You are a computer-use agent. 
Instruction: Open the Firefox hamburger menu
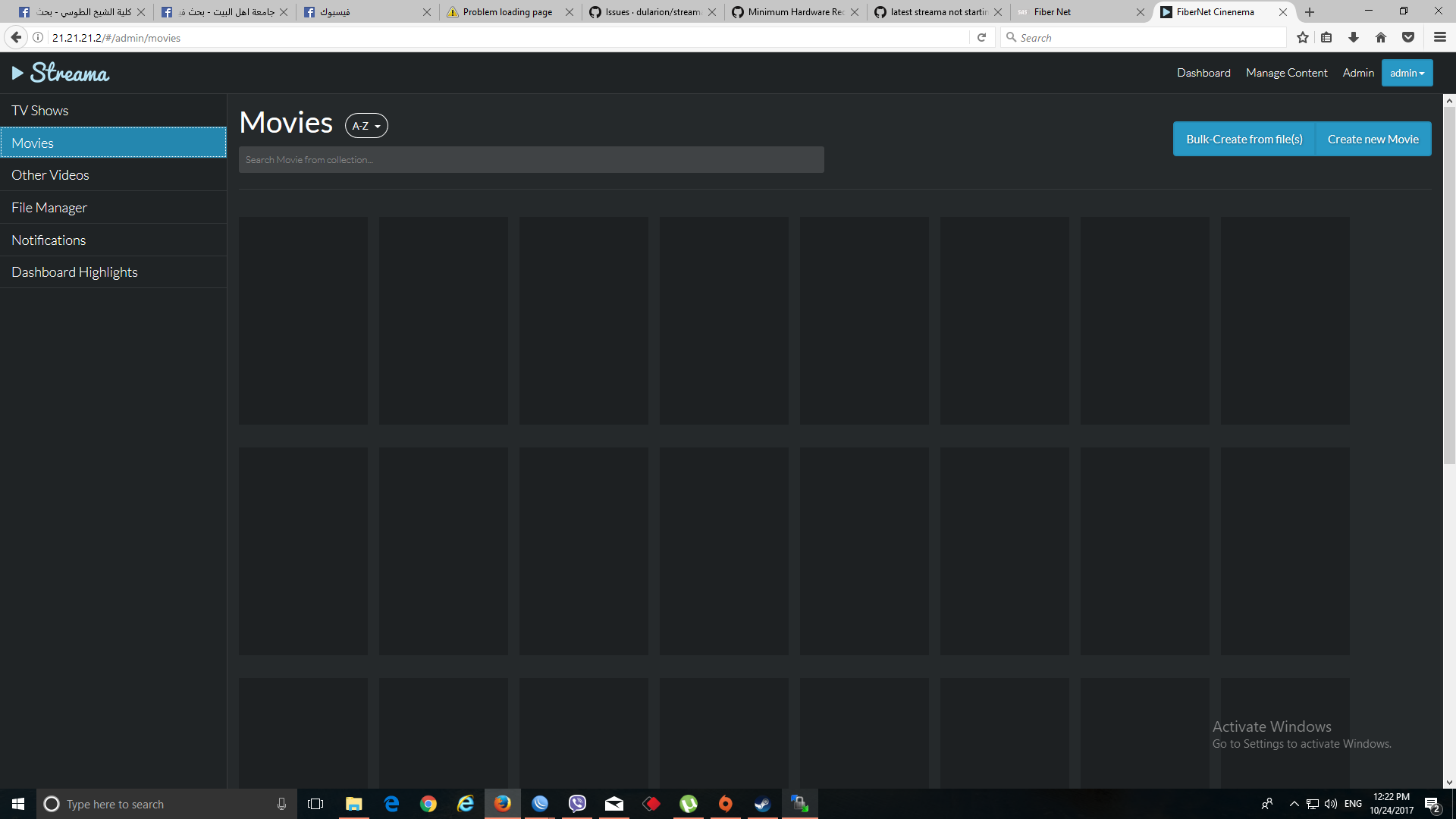click(x=1440, y=37)
